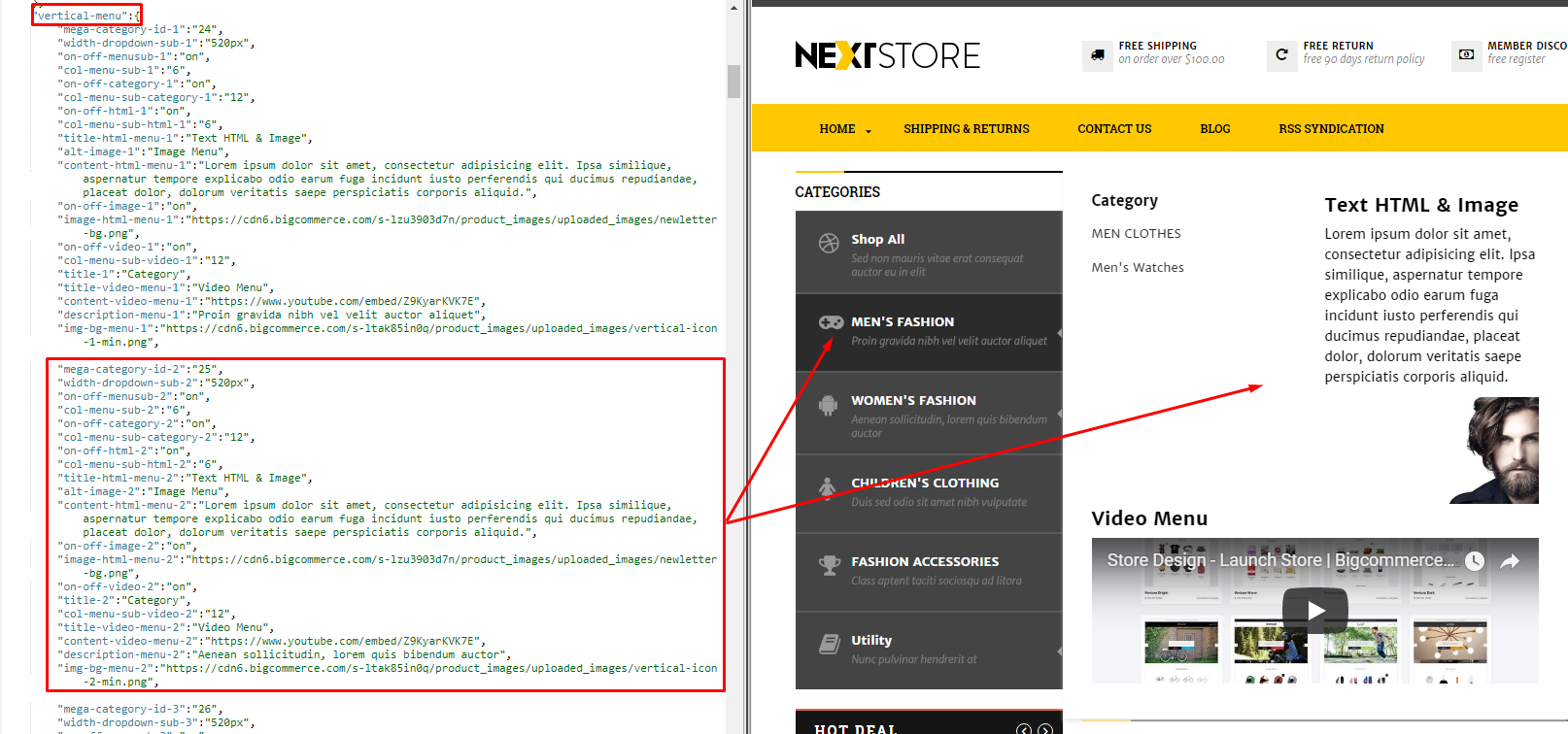Click the NEXTSTORE logo

(887, 55)
